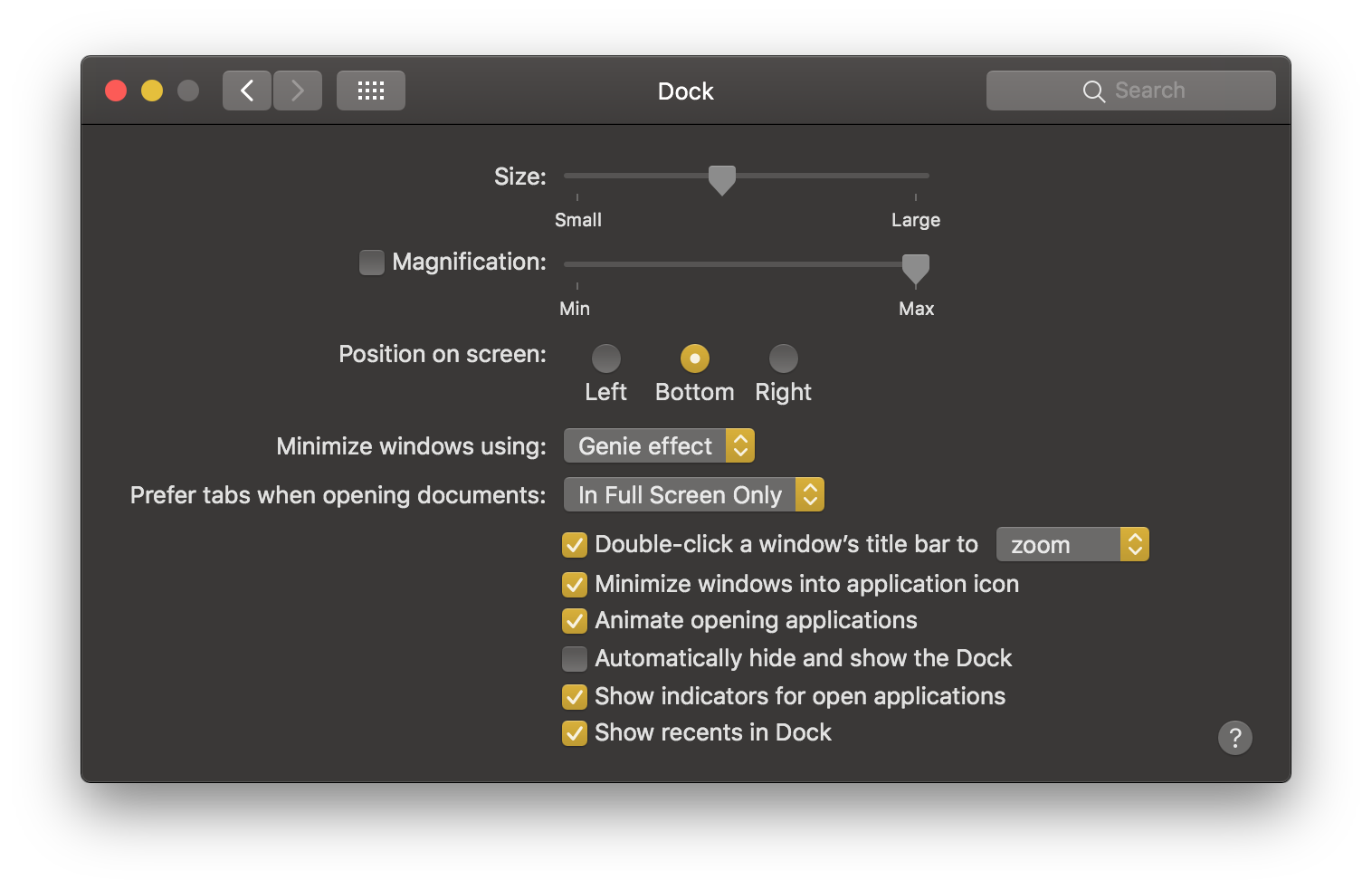1372x889 pixels.
Task: Select Left dock position radio button
Action: coord(606,358)
